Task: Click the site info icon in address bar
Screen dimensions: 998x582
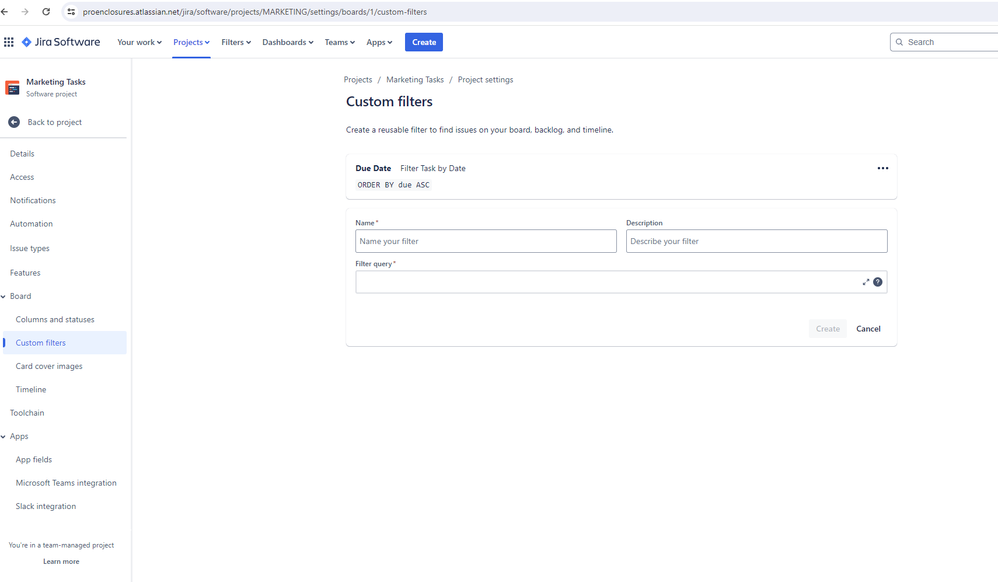Action: (x=71, y=11)
